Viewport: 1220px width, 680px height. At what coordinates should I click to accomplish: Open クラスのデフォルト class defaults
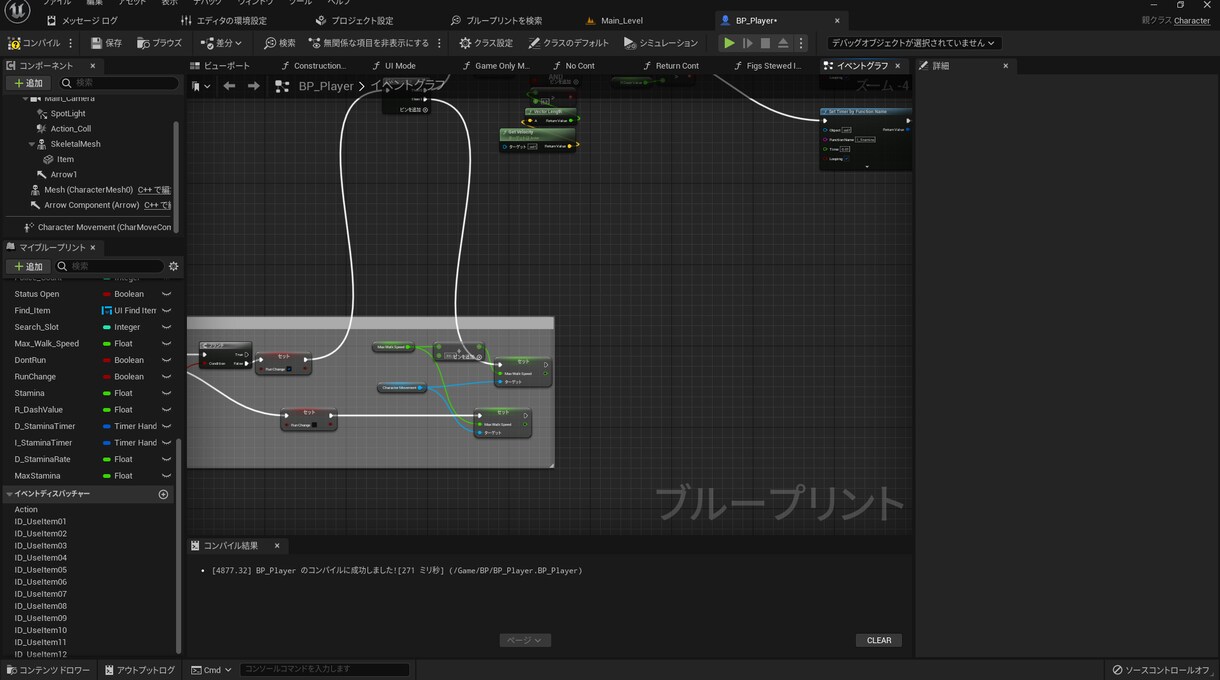568,43
